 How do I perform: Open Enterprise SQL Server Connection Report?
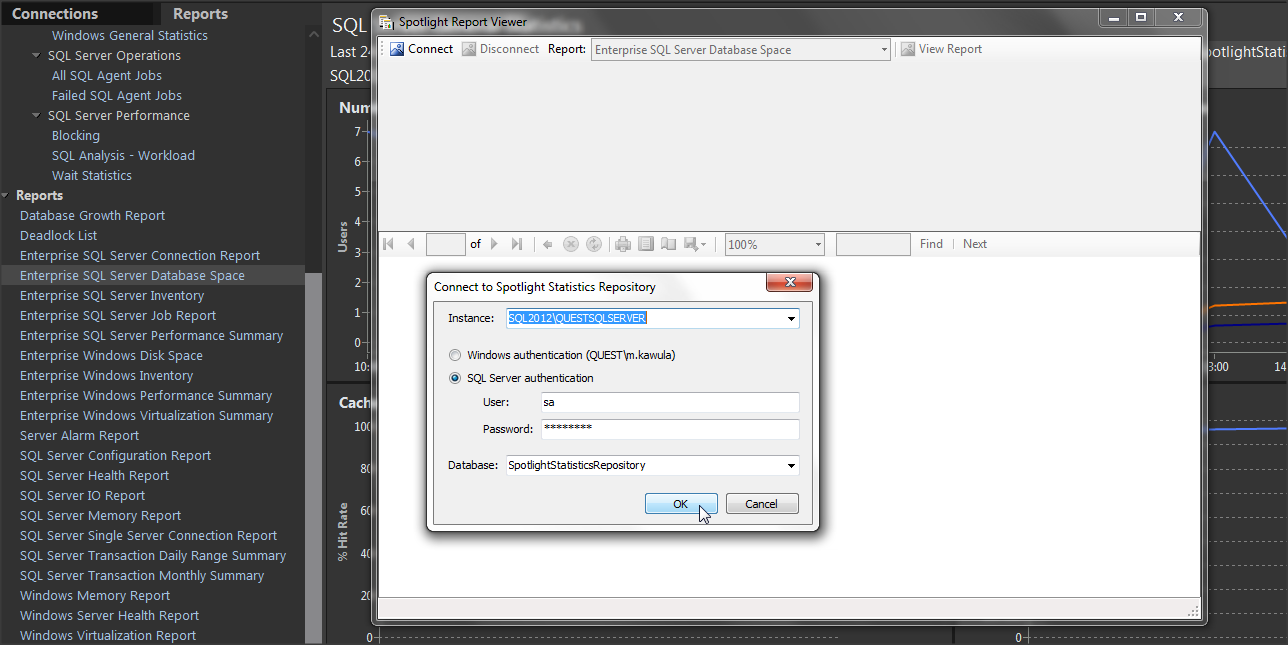140,255
